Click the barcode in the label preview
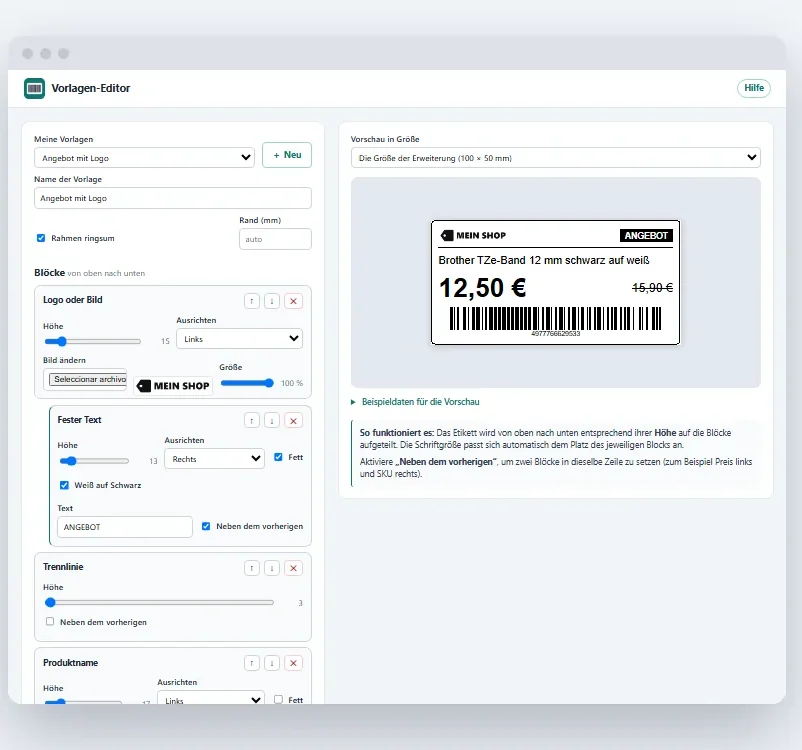Screen dimensions: 802x750 coord(555,321)
